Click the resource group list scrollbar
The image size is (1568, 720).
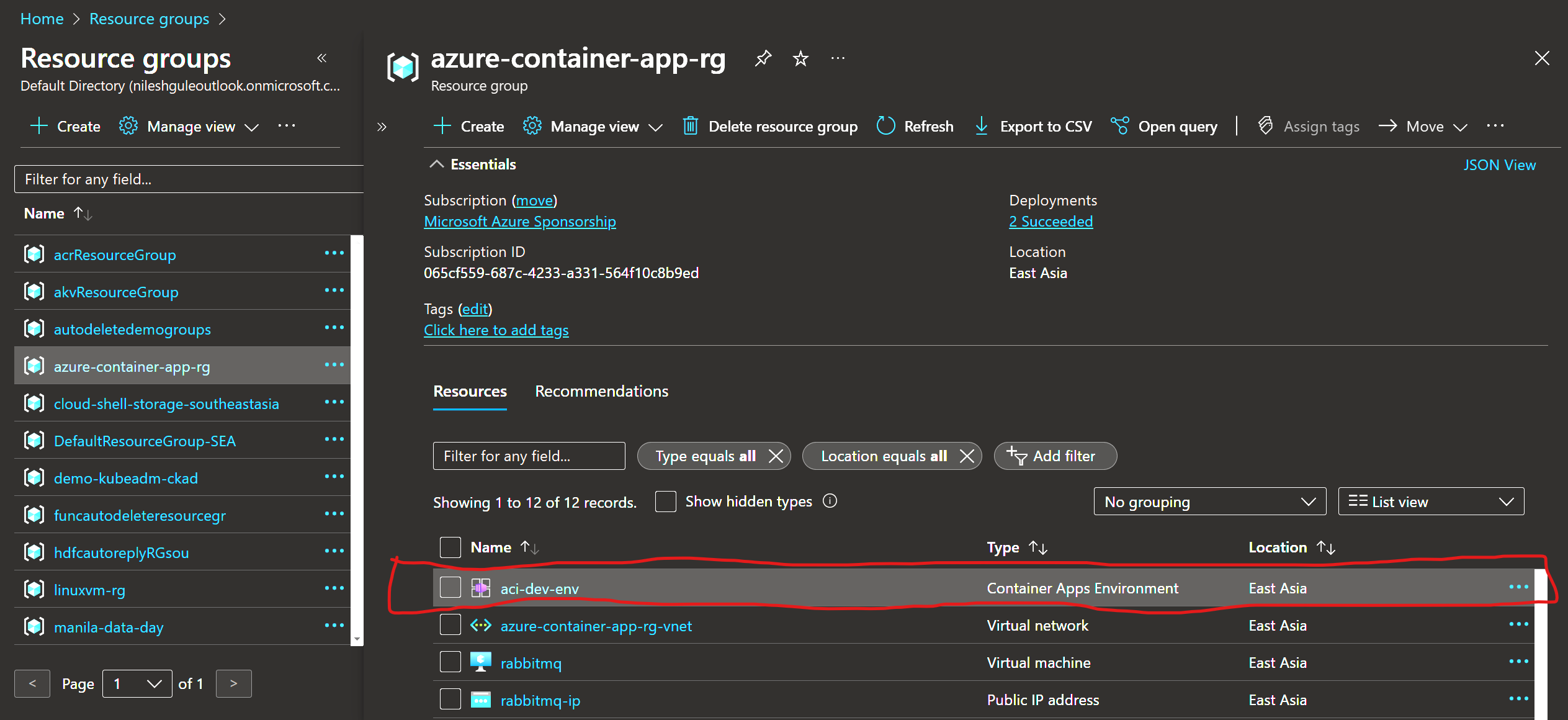point(357,440)
